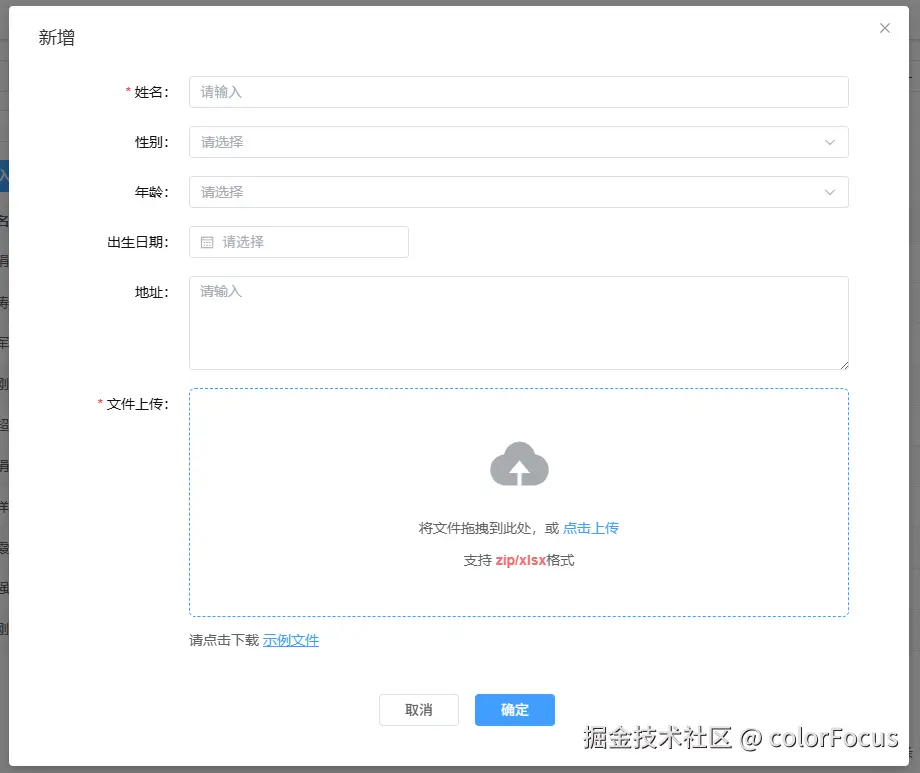Screen dimensions: 920x773
Task: Download the 示例文件 link
Action: [291, 640]
